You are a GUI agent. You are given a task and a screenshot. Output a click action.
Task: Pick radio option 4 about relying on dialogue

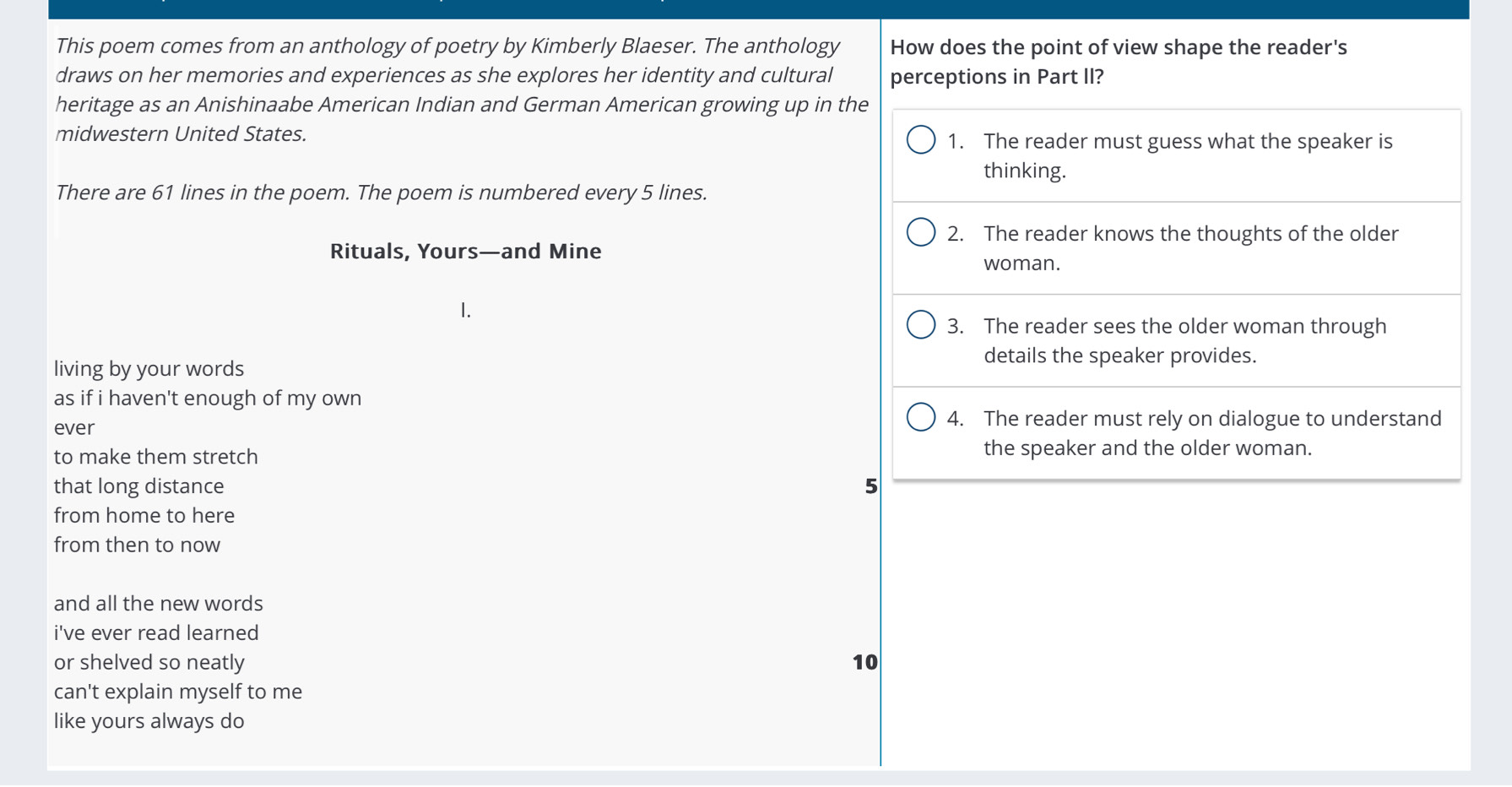[x=920, y=417]
